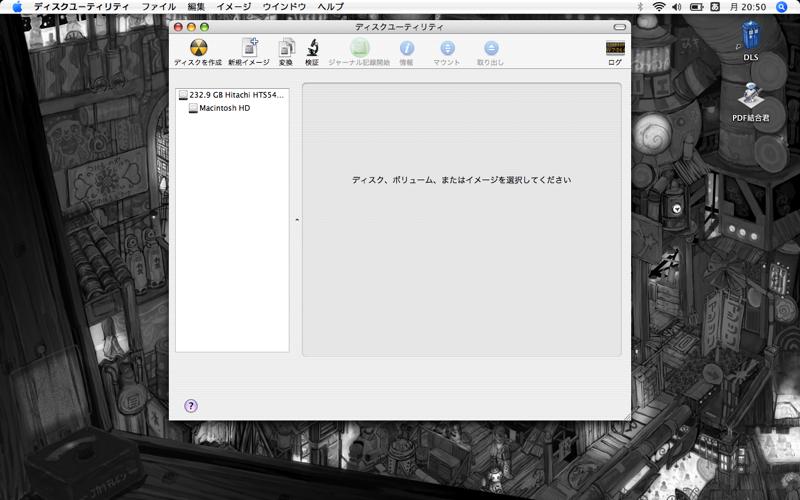The image size is (800, 500).
Task: Click the clock showing 月 20:50
Action: point(747,7)
